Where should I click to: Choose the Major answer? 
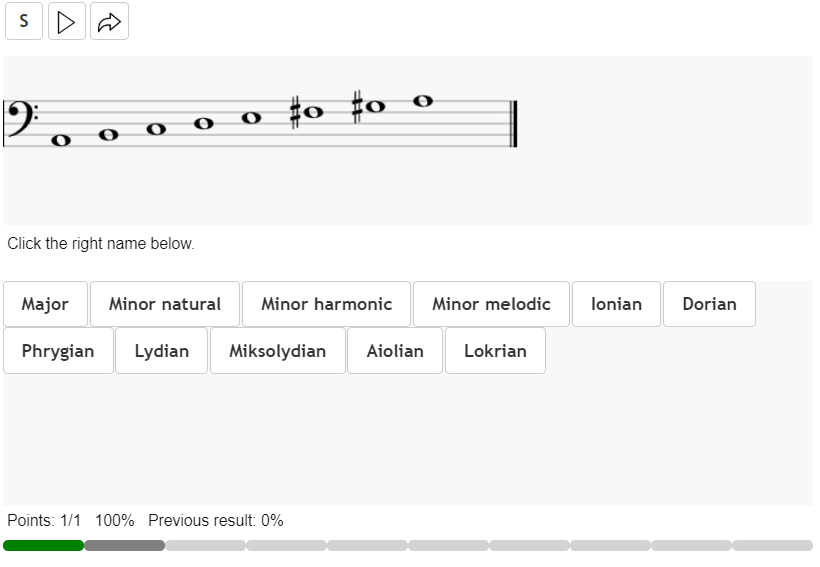(x=45, y=304)
